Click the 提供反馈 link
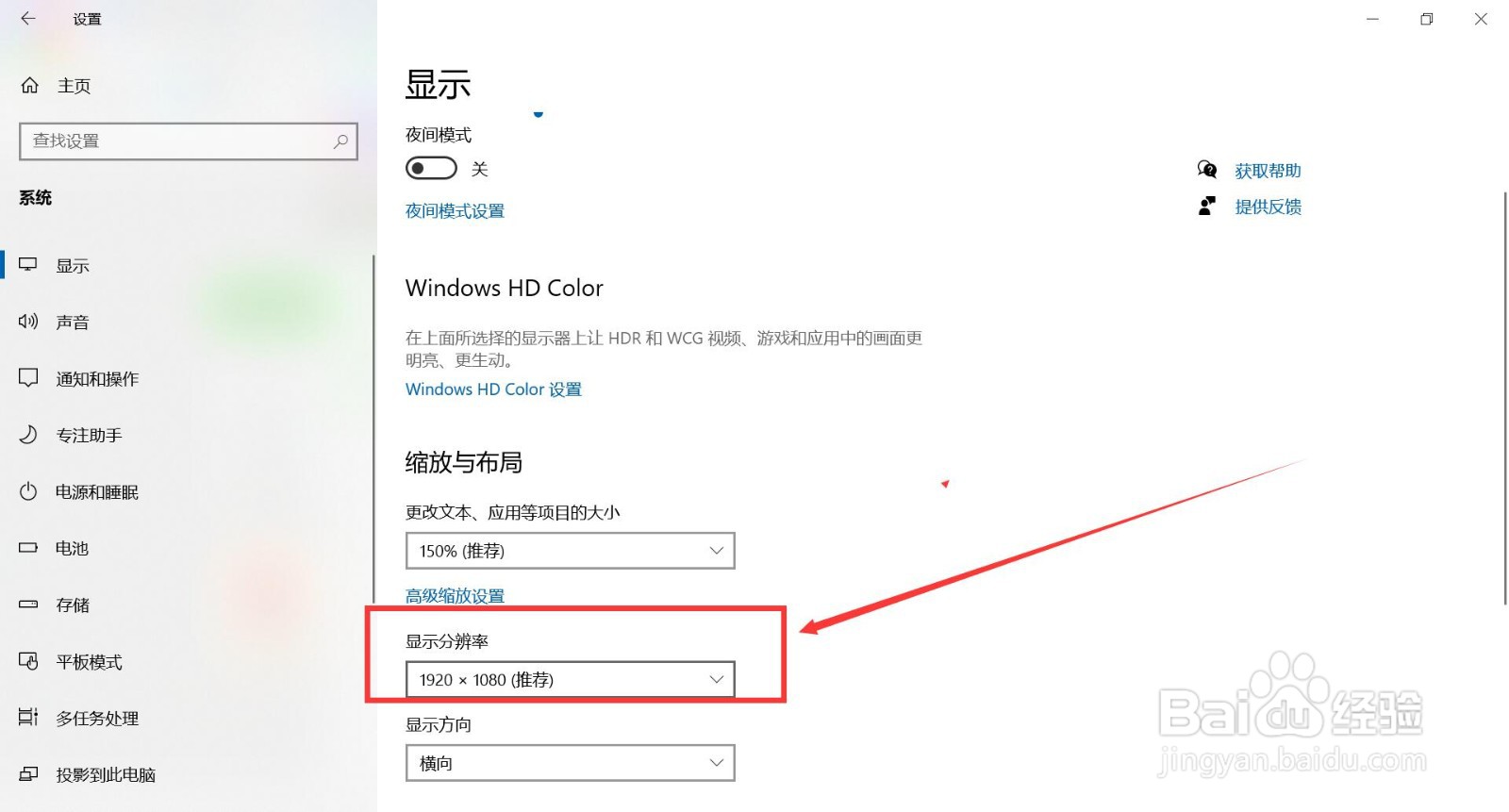Image resolution: width=1509 pixels, height=812 pixels. coord(1268,207)
